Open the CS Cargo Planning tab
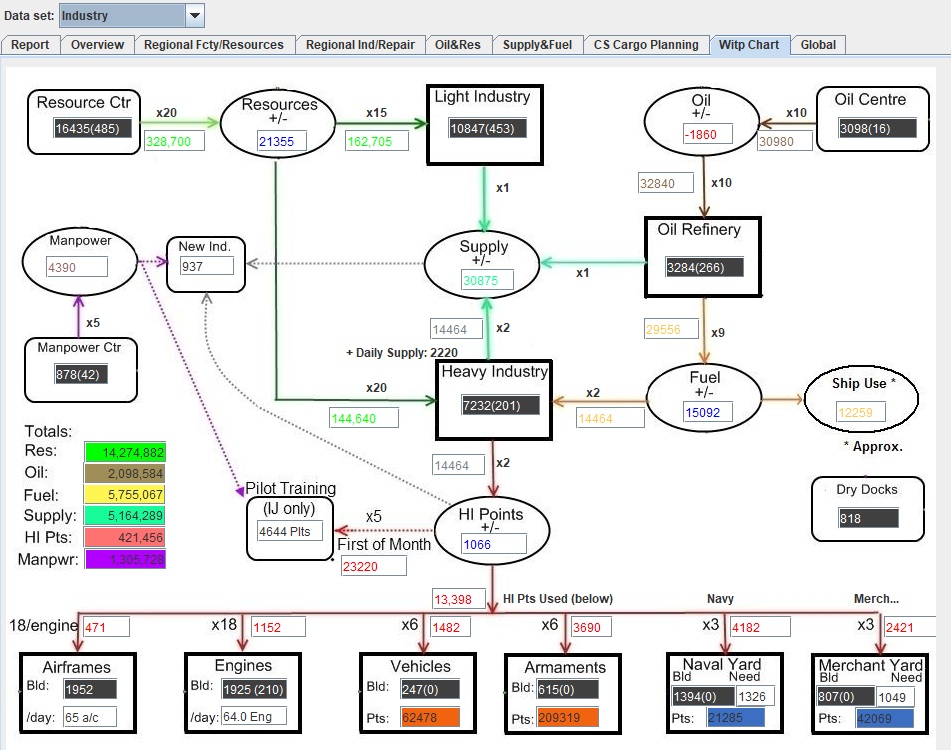 point(646,45)
